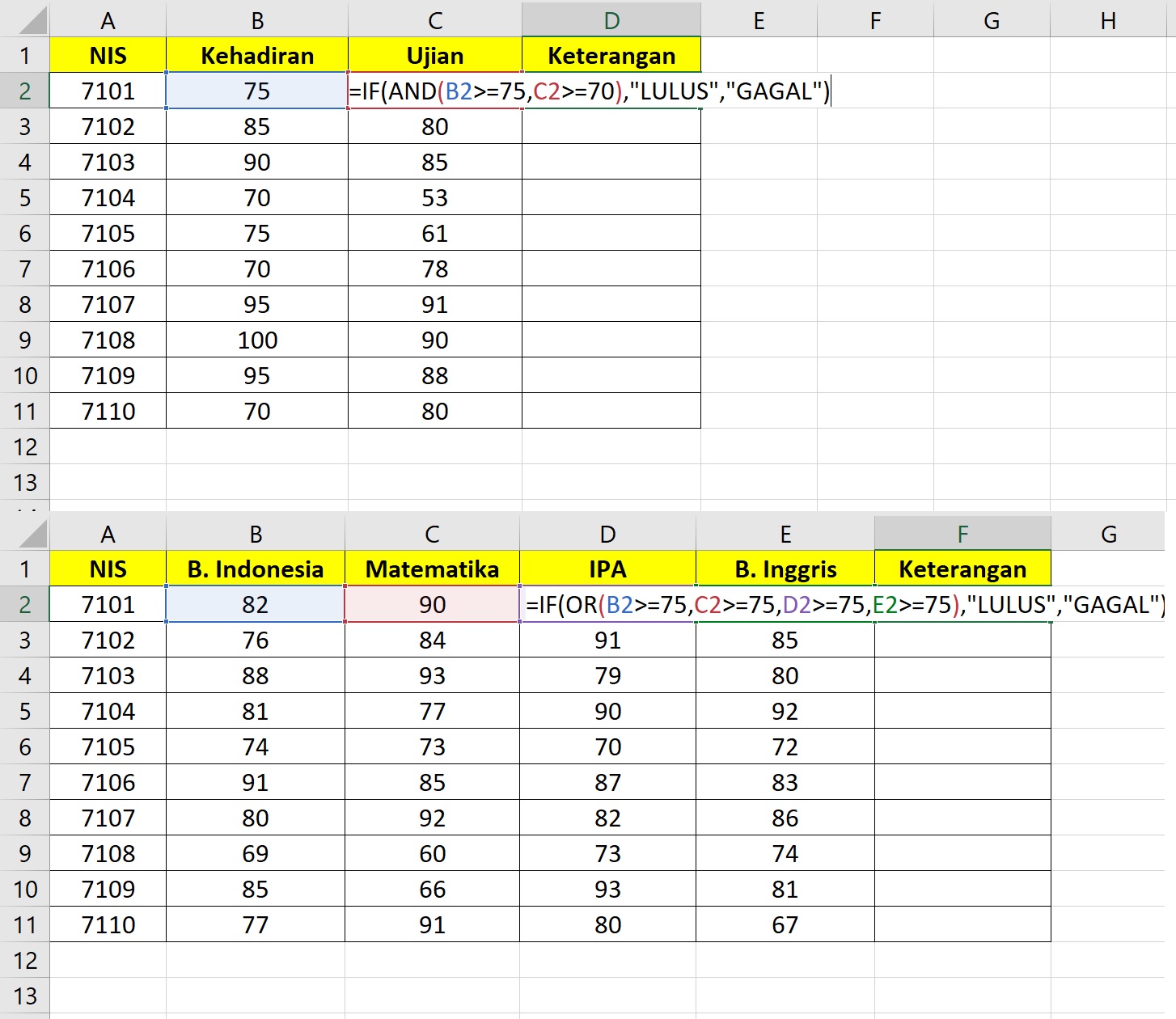Select IPA value 70 for NIS 7105

(607, 746)
